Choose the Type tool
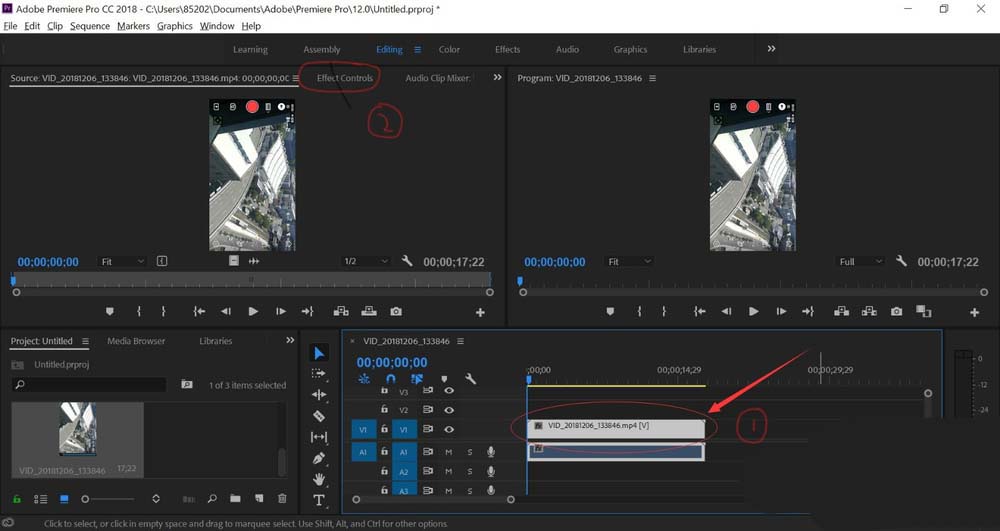 pyautogui.click(x=319, y=500)
